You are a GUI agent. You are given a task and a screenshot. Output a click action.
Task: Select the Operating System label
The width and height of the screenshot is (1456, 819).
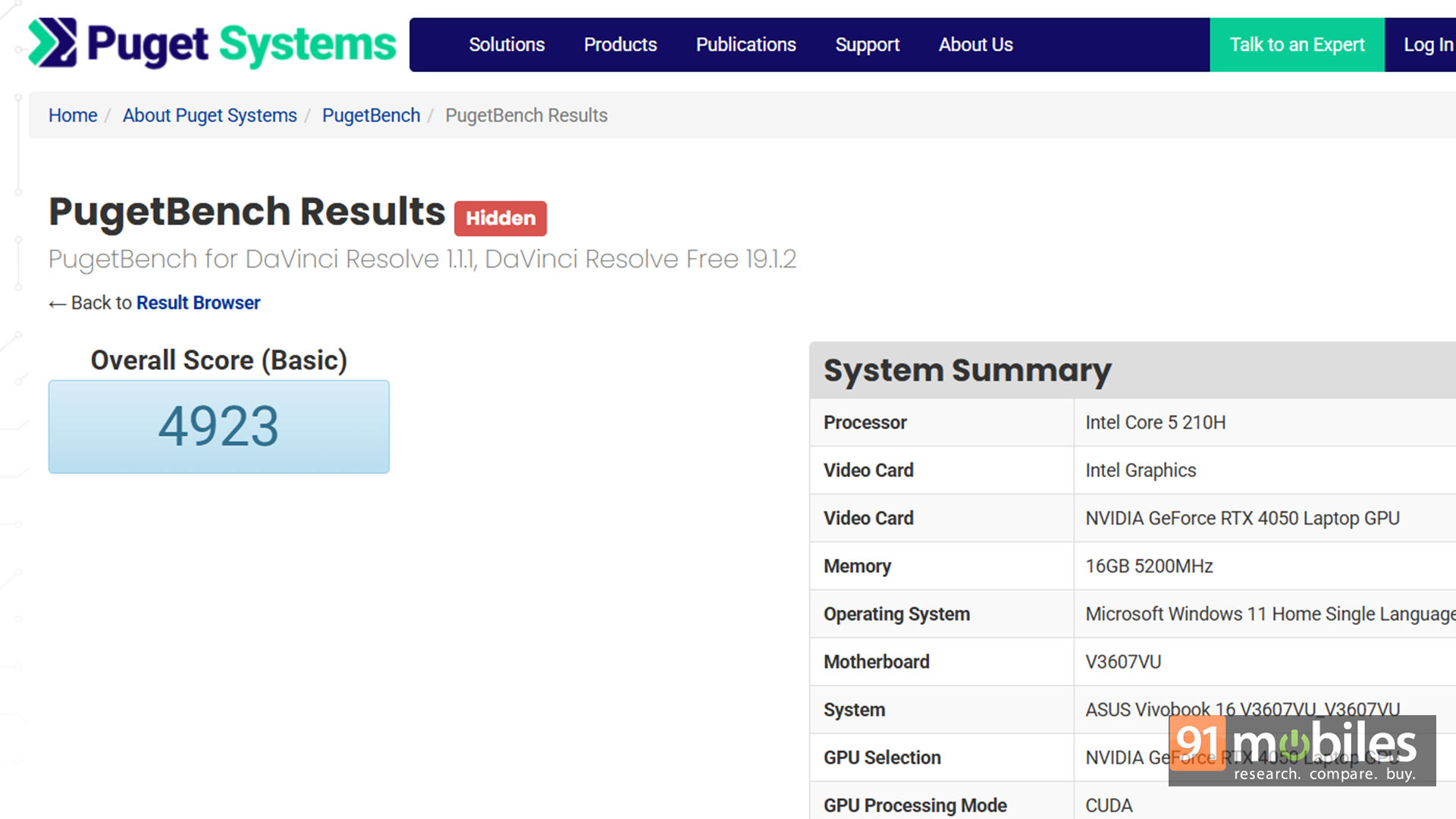(x=897, y=613)
